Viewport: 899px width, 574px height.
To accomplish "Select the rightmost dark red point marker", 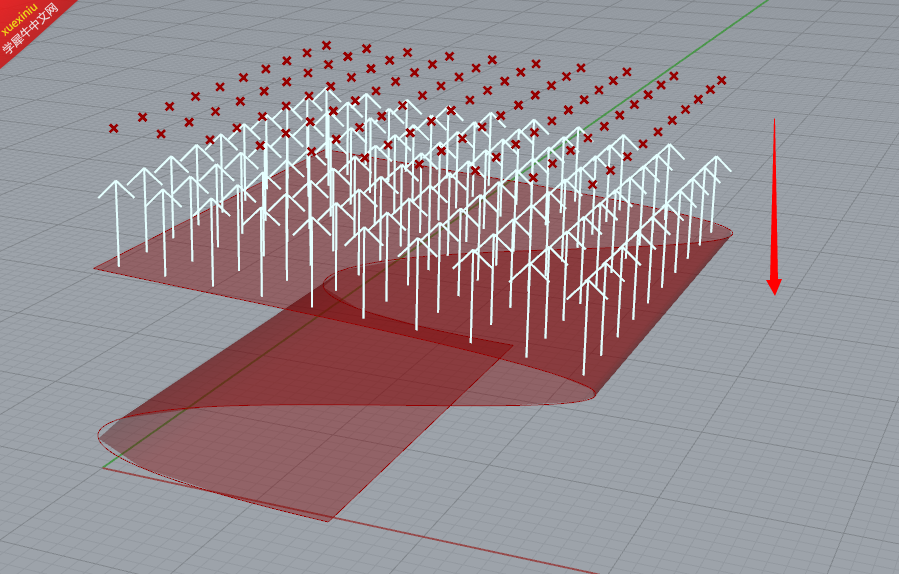I will (x=721, y=80).
